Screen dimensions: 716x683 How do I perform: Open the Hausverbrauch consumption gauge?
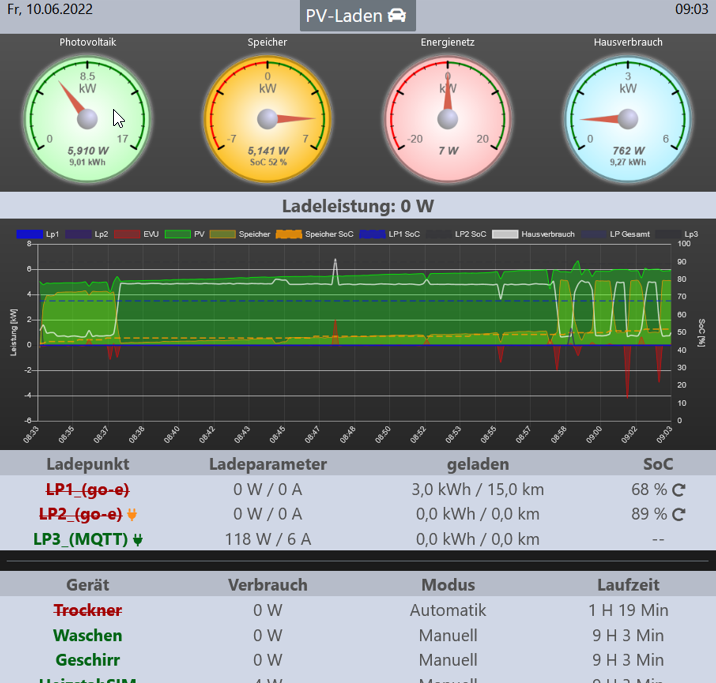coord(627,119)
